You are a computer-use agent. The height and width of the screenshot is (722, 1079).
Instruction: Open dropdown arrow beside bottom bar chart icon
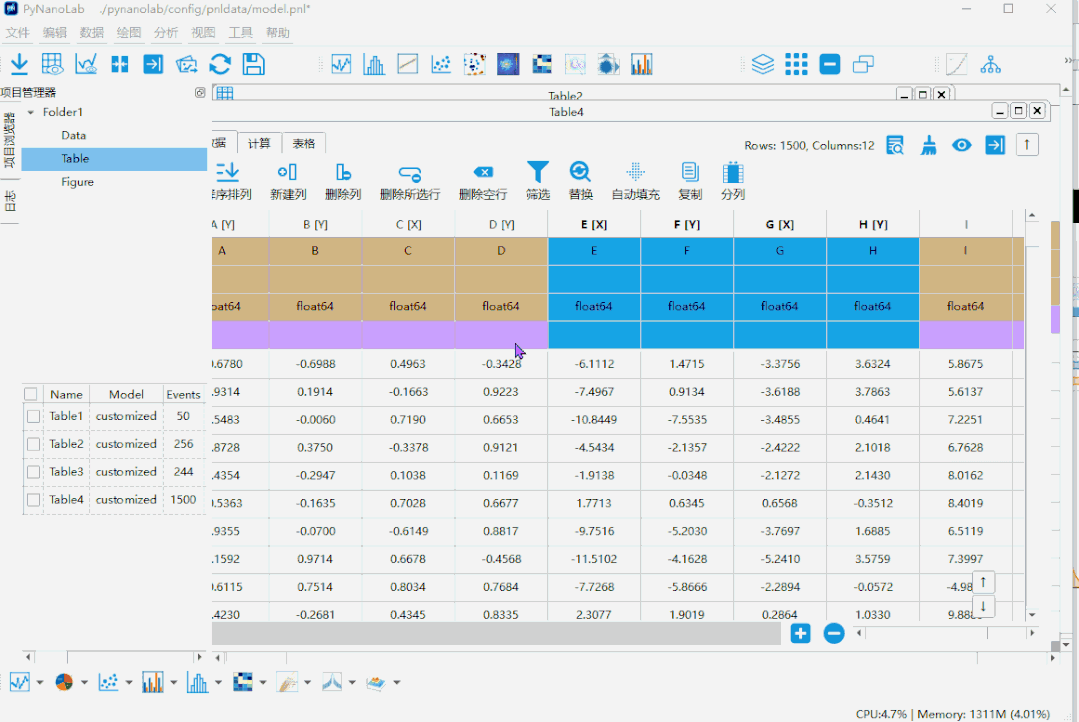click(x=173, y=683)
